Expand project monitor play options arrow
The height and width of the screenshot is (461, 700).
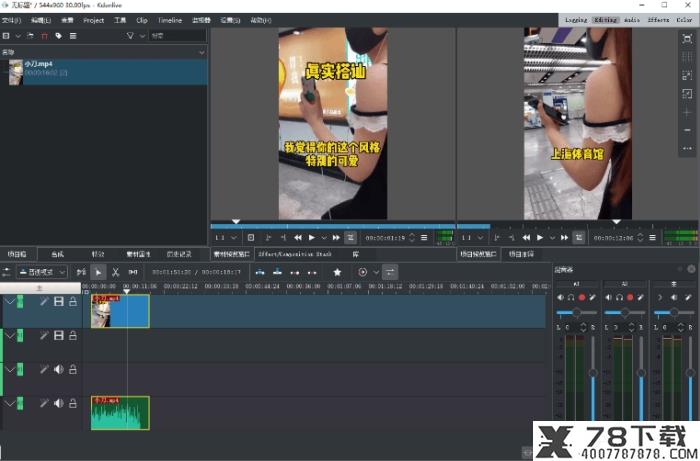point(552,238)
